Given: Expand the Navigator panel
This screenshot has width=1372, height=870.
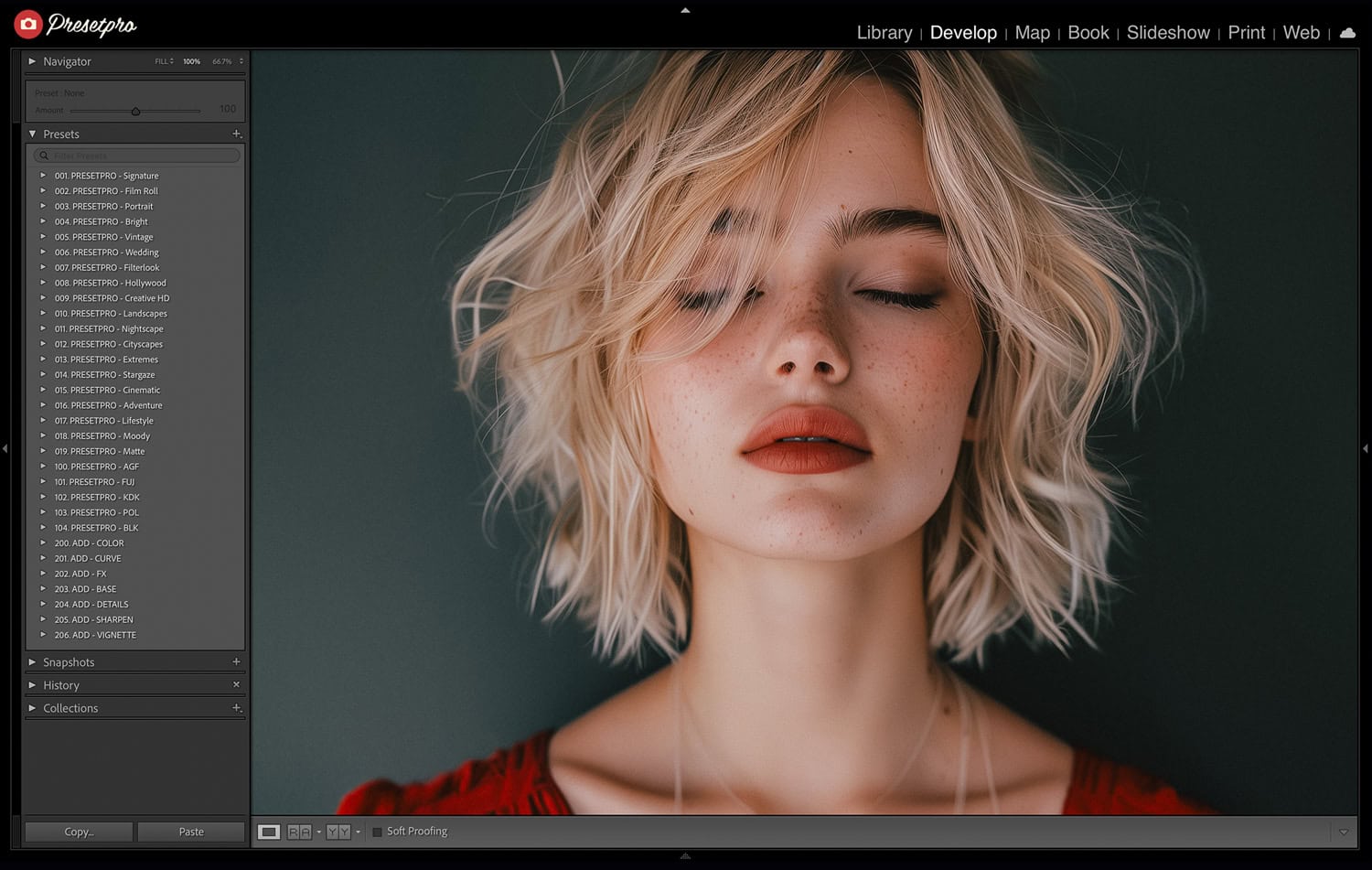Looking at the screenshot, I should click(32, 61).
